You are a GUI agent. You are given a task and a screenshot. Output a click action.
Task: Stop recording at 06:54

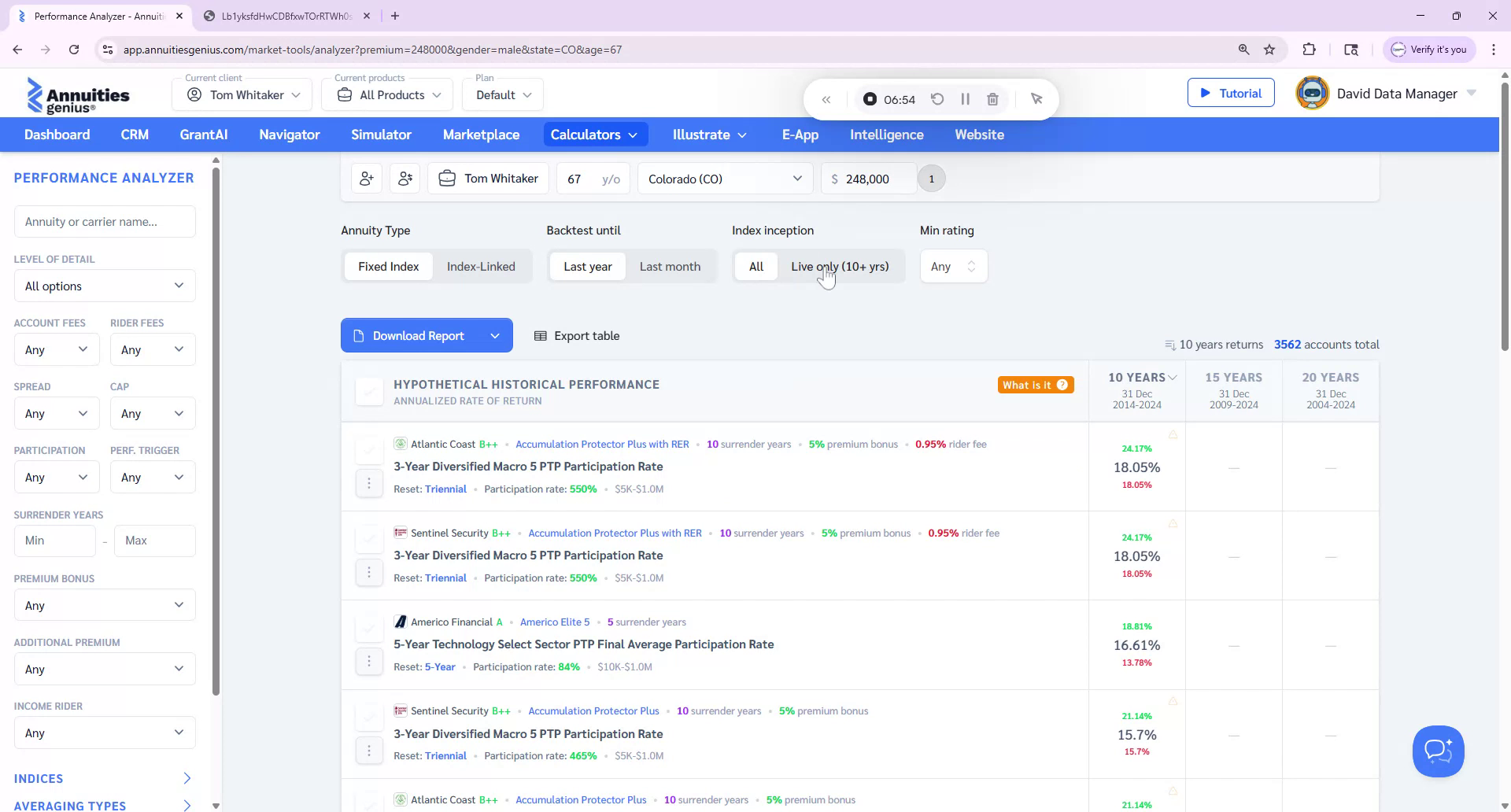[x=870, y=99]
